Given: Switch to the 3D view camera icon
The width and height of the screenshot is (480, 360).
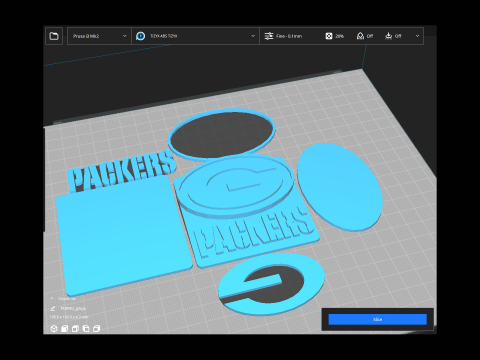Looking at the screenshot, I should point(54,329).
